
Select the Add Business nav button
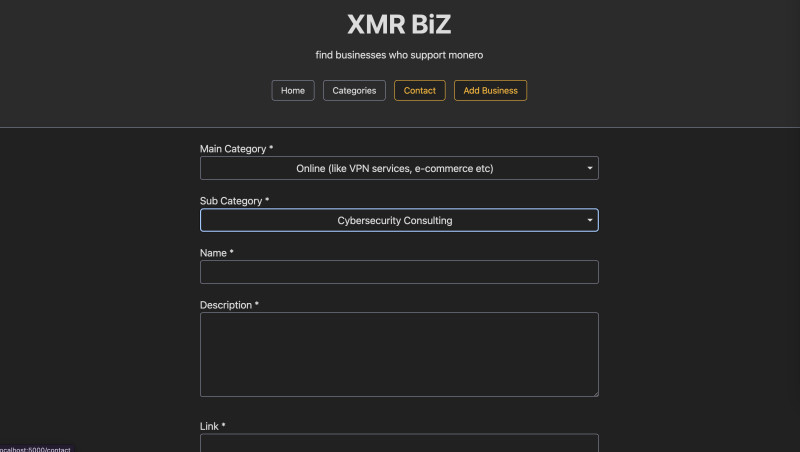click(490, 91)
